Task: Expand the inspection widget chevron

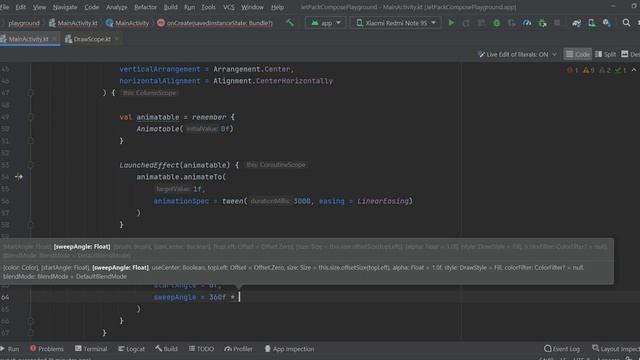Action: point(634,70)
